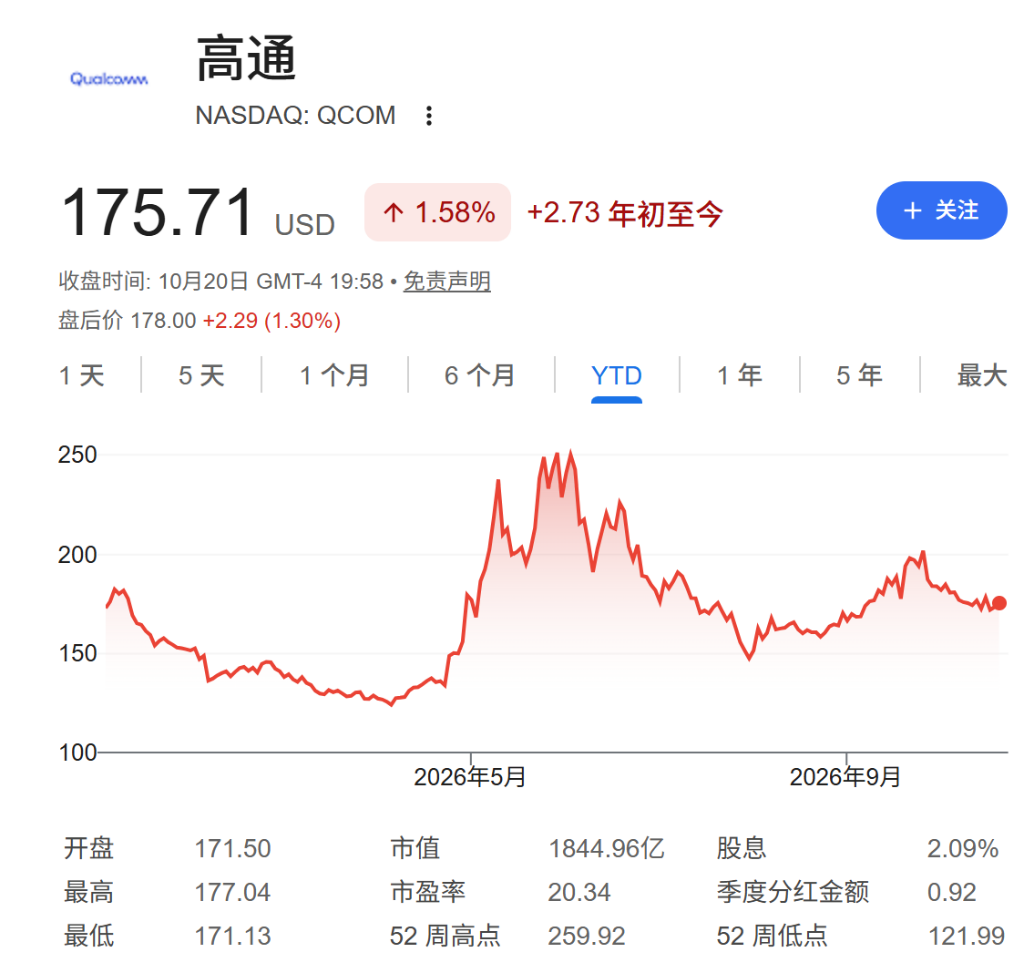The height and width of the screenshot is (967, 1024).
Task: Click the 盘后价 178.00 after-hours price
Action: [x=127, y=321]
